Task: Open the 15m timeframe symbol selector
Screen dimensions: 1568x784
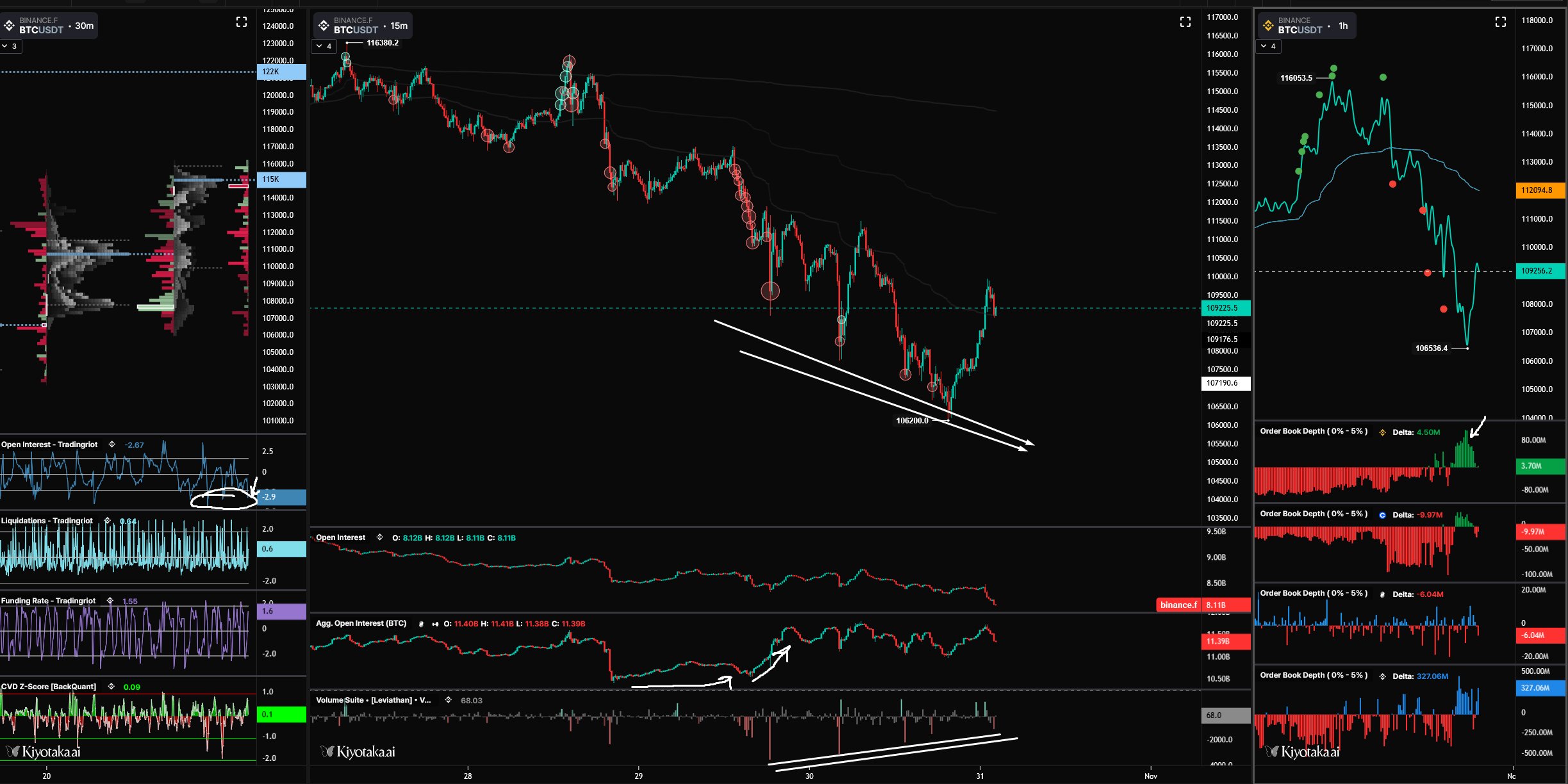Action: tap(363, 26)
